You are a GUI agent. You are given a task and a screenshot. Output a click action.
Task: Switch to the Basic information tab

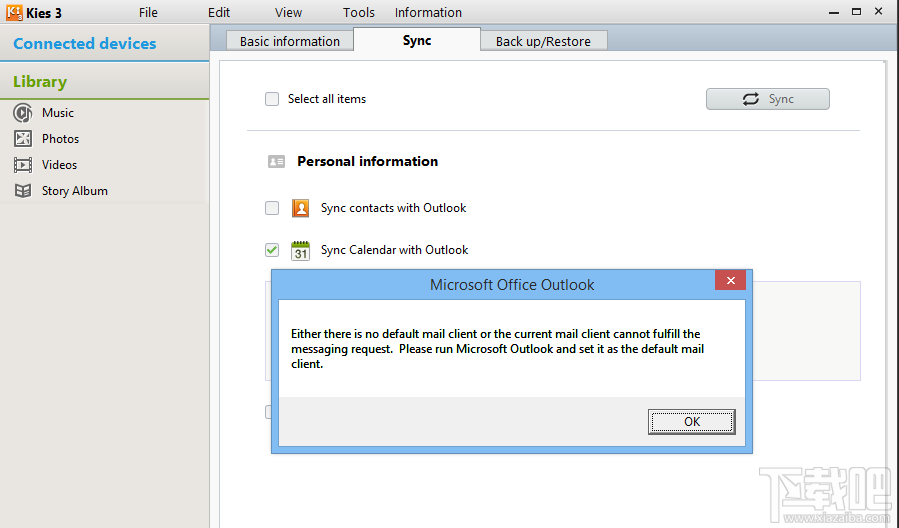pyautogui.click(x=290, y=41)
